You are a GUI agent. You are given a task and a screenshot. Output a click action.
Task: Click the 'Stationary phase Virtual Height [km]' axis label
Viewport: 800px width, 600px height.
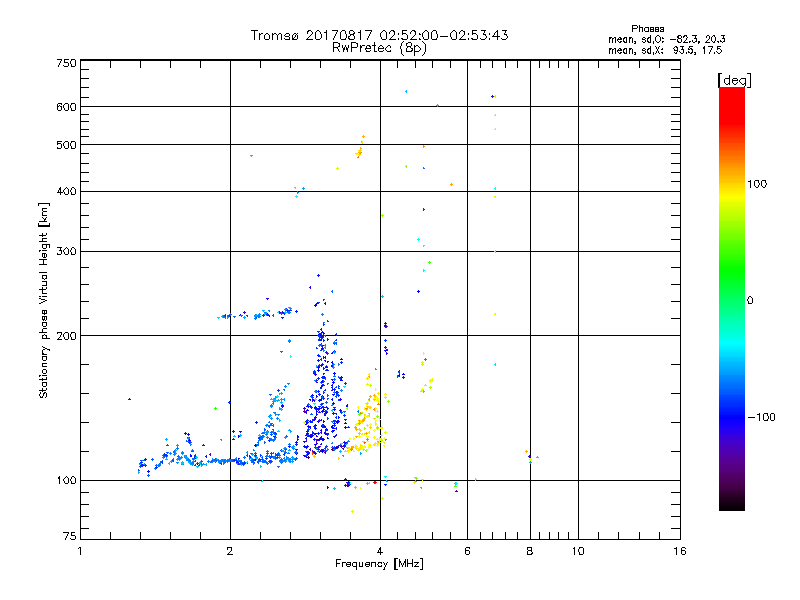(x=44, y=301)
